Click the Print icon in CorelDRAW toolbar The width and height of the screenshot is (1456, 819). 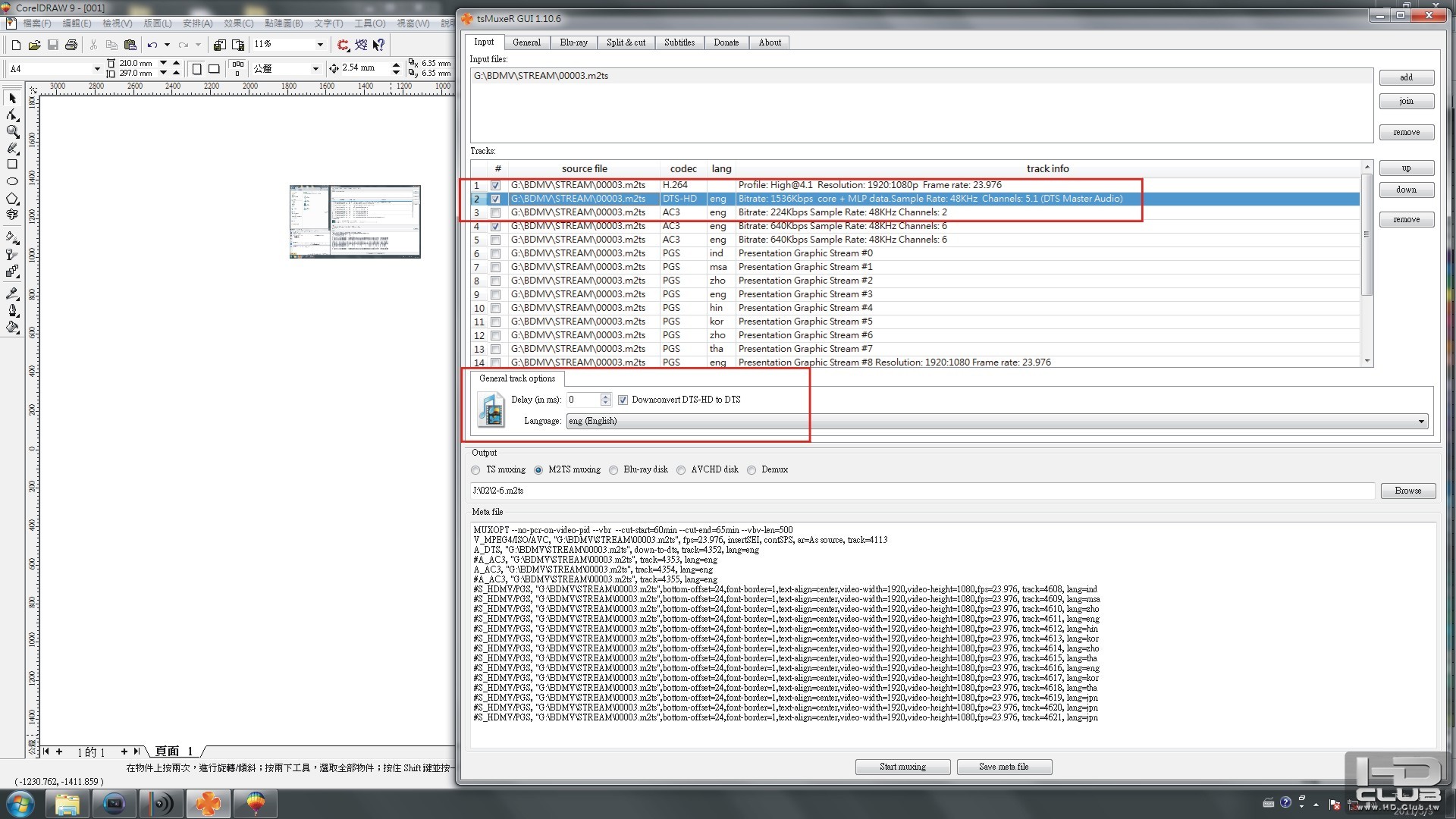[x=71, y=45]
